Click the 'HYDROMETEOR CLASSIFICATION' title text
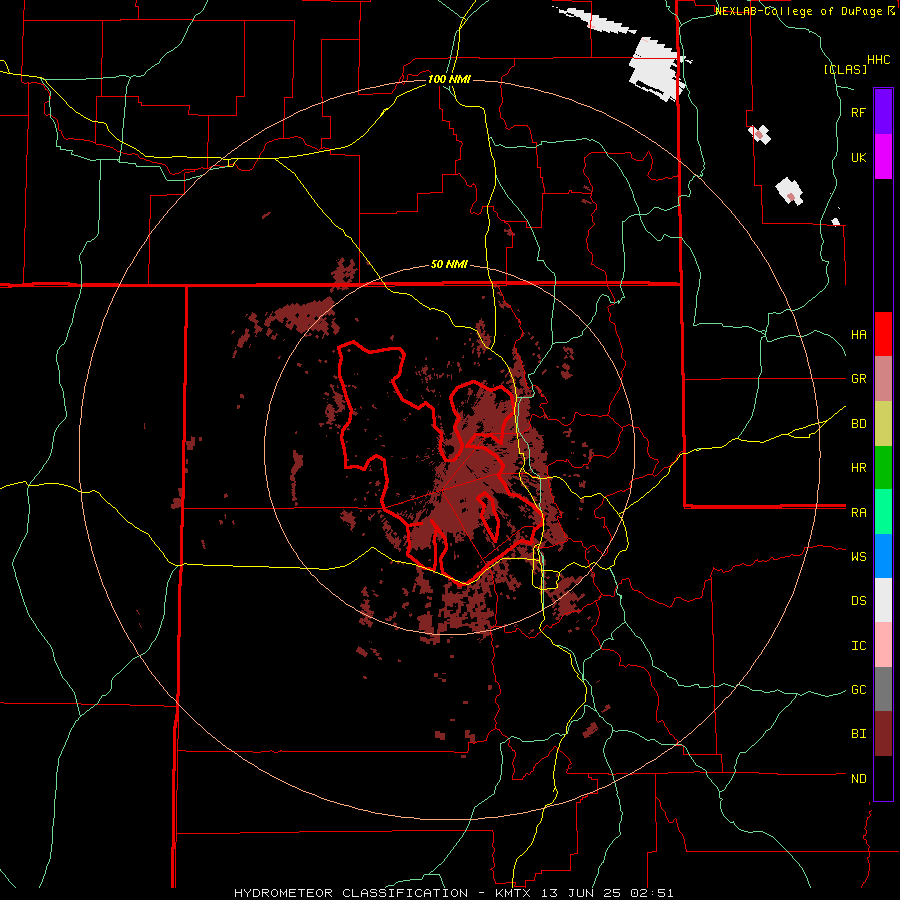This screenshot has height=900, width=900. 351,893
